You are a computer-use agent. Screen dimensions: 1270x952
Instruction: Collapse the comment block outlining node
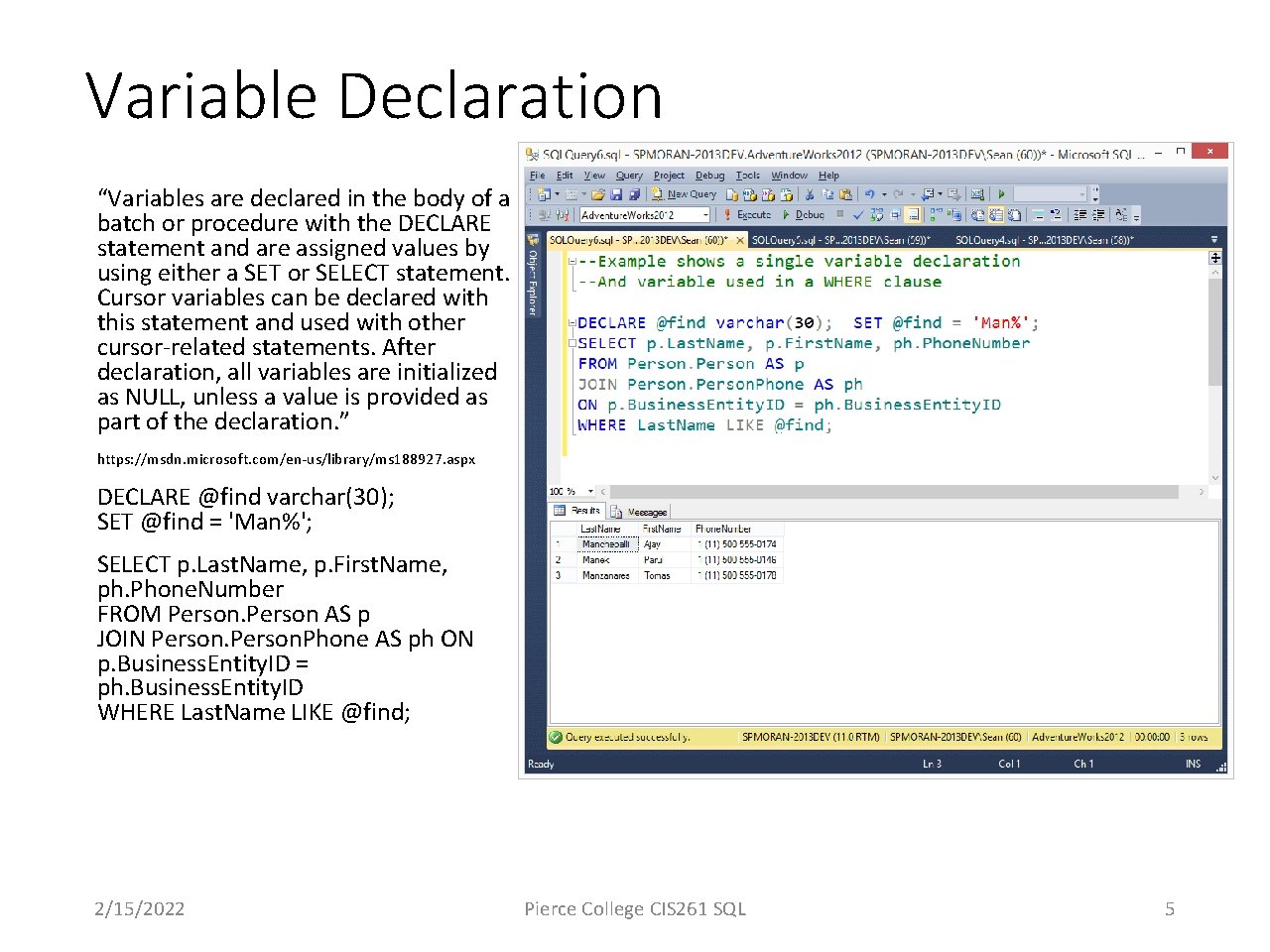pyautogui.click(x=572, y=261)
